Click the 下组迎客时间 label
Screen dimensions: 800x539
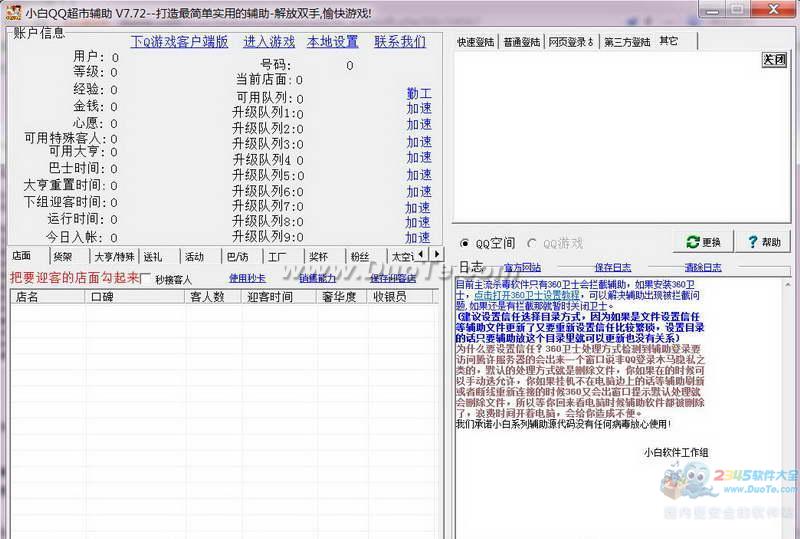point(64,202)
